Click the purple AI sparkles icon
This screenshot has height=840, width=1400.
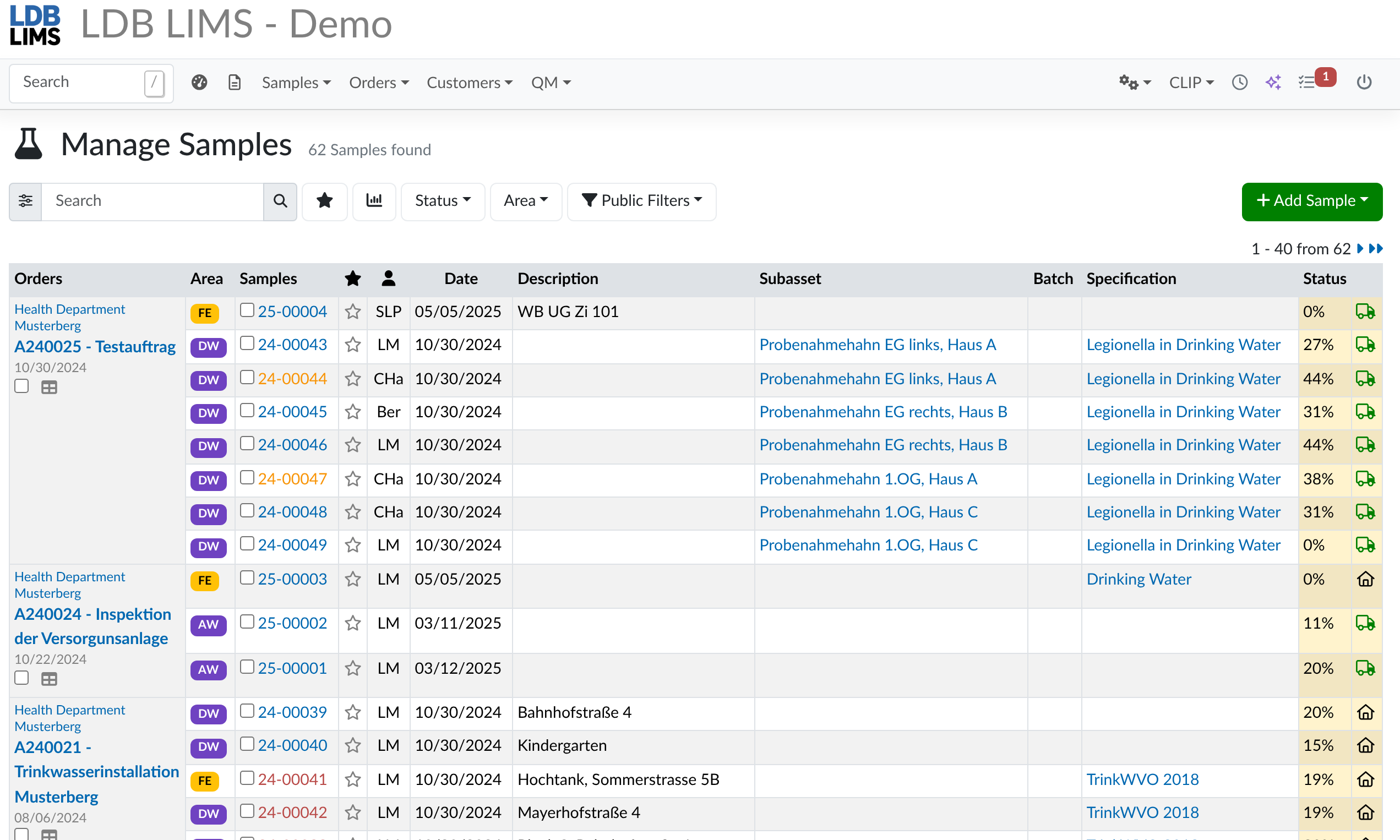pos(1273,83)
